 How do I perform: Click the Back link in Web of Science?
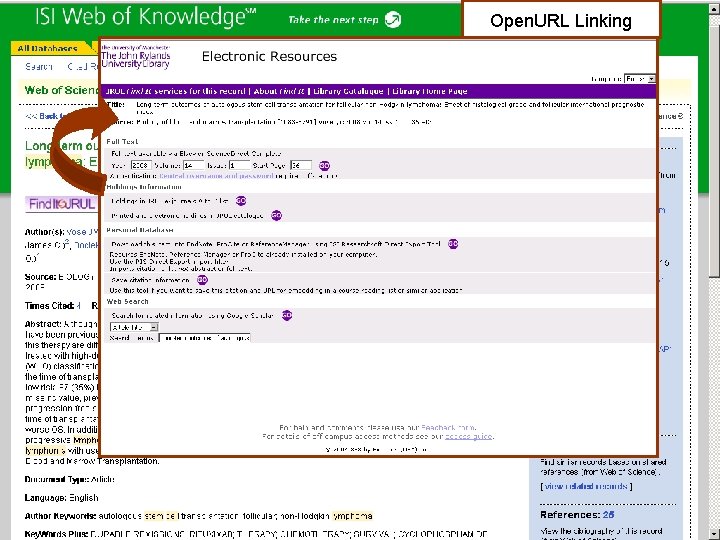tap(48, 116)
